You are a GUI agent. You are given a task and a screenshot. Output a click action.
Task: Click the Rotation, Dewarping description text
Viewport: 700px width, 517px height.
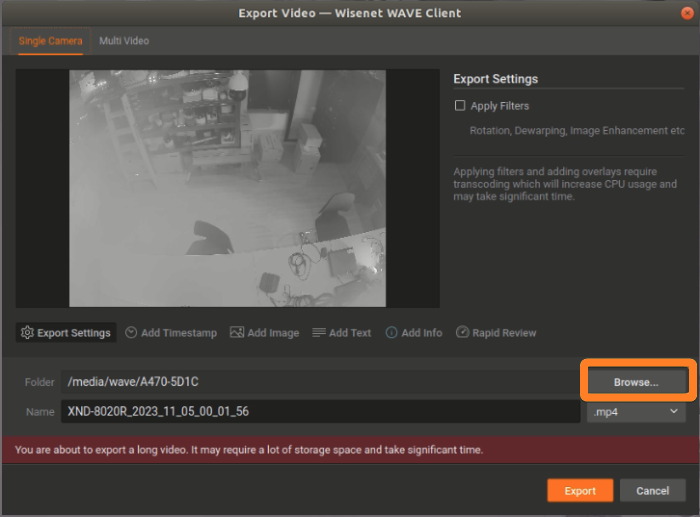point(577,130)
